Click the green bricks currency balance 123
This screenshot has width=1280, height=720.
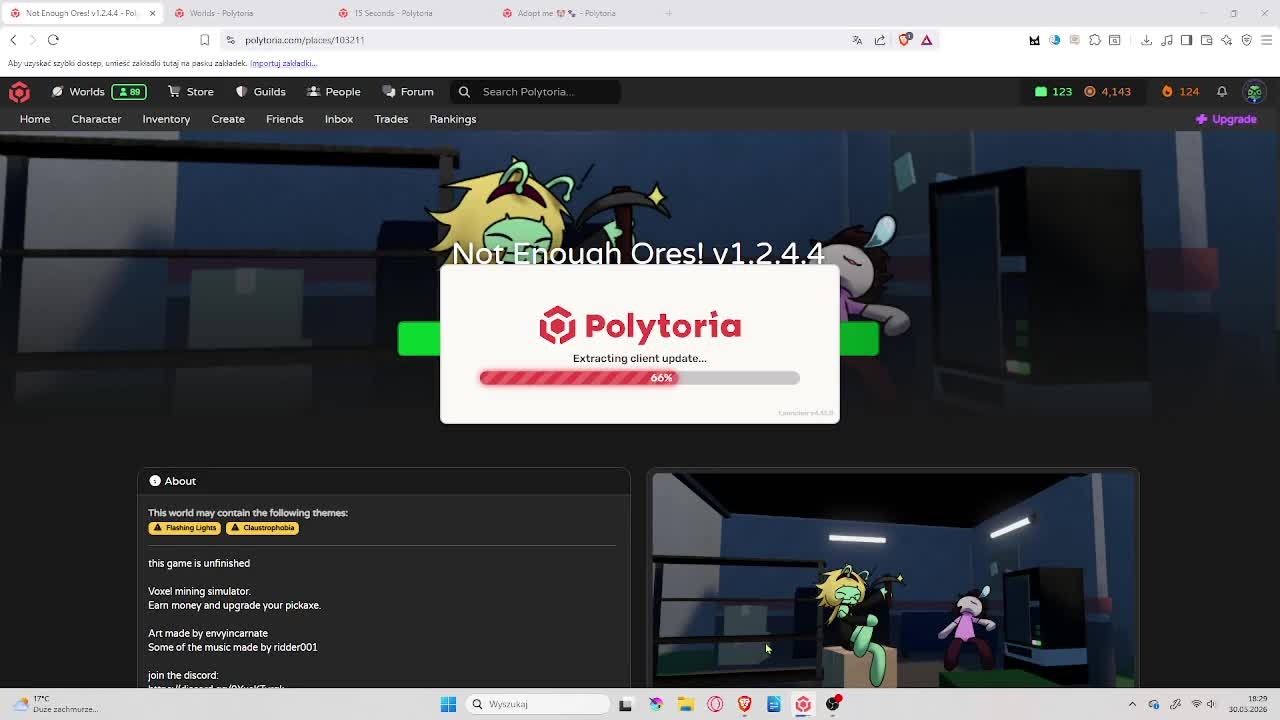click(x=1053, y=92)
